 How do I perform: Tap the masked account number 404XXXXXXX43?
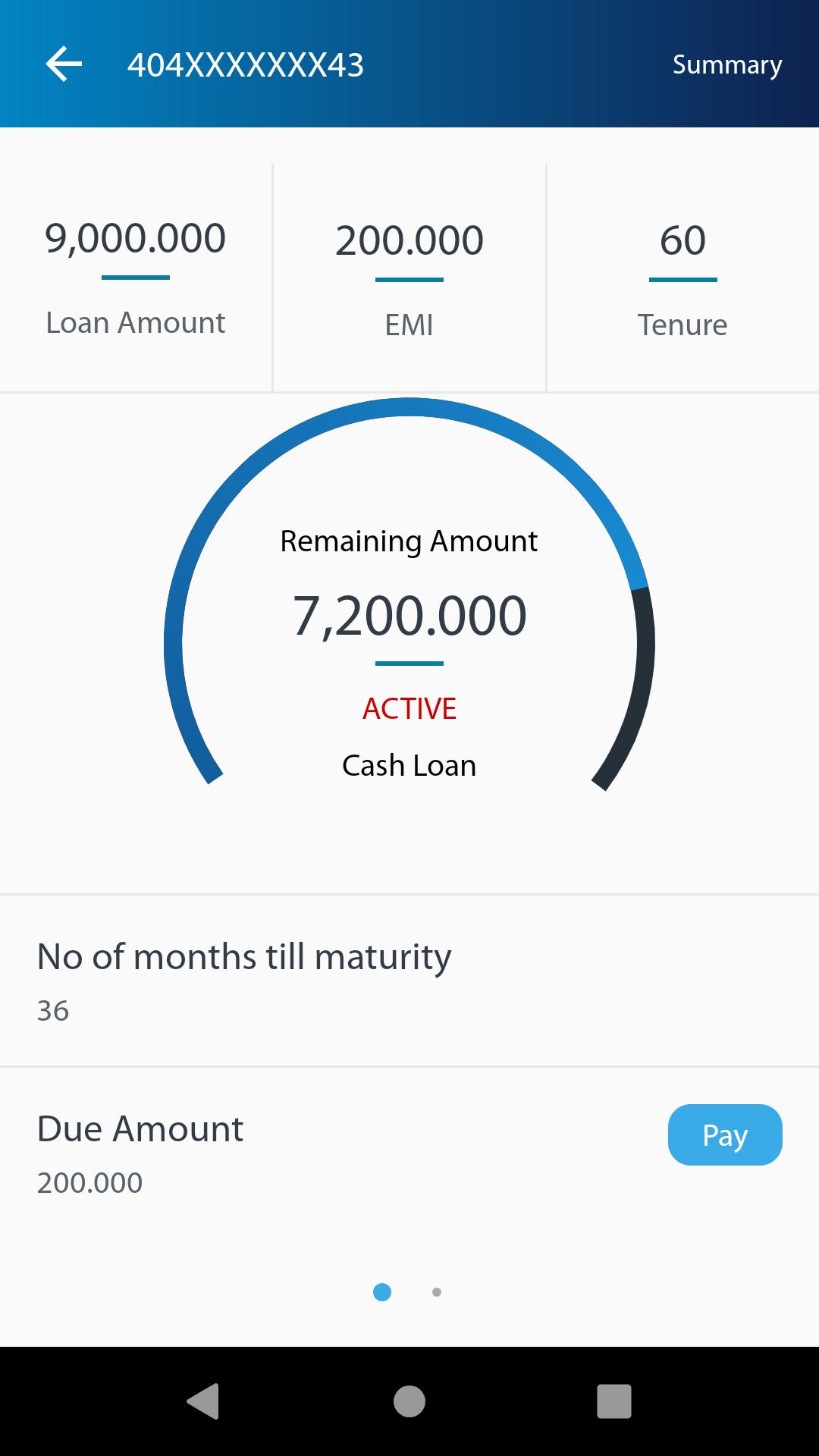[246, 65]
